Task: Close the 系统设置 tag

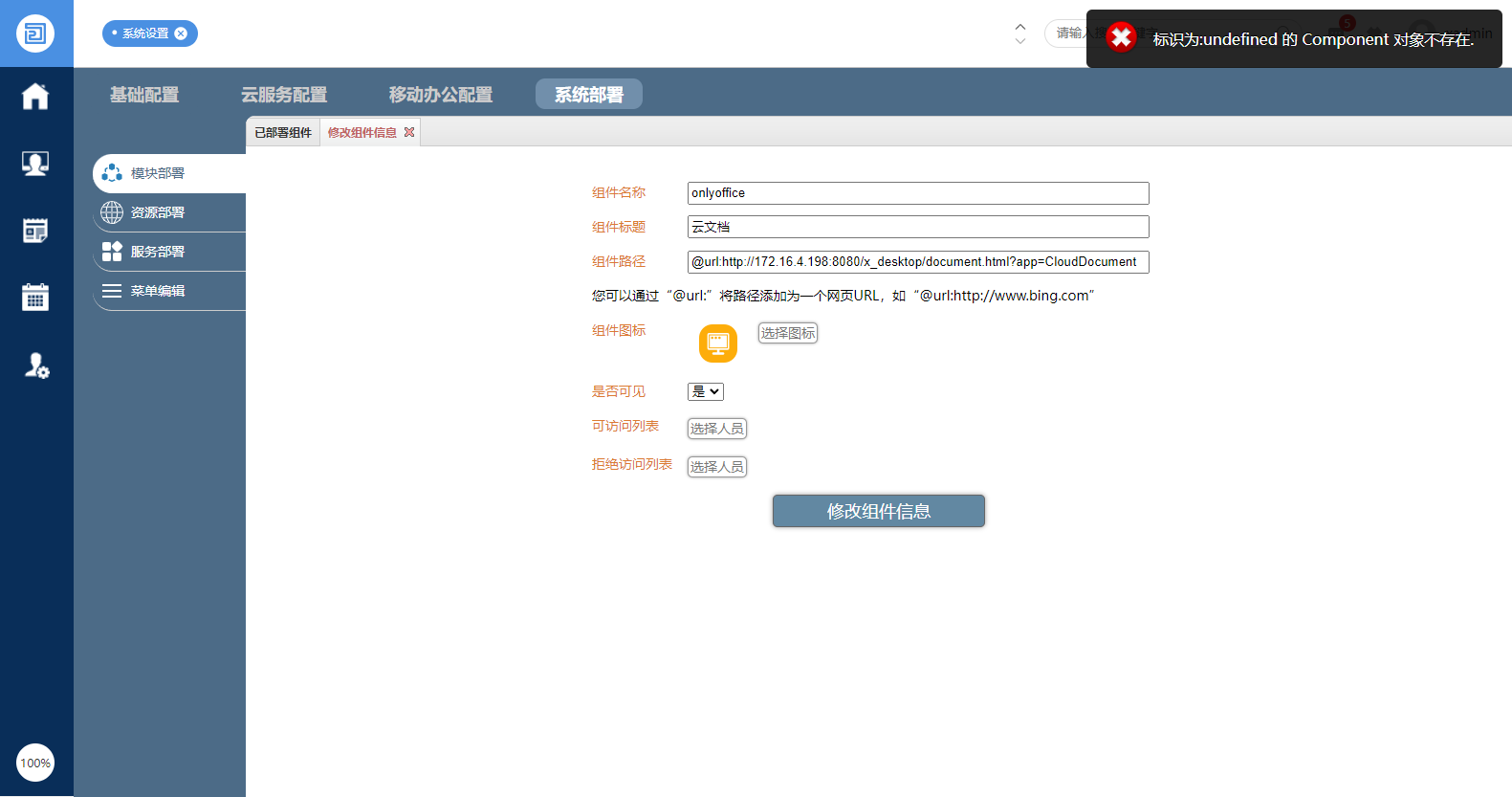Action: click(181, 33)
